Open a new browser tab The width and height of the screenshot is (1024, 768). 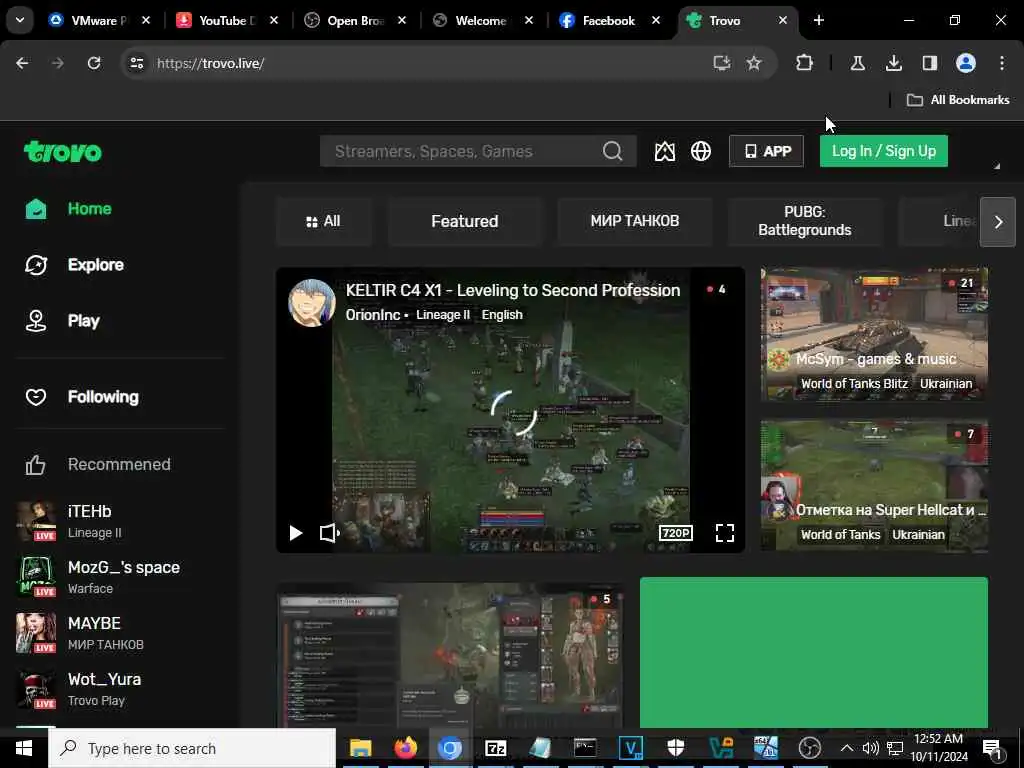(819, 21)
